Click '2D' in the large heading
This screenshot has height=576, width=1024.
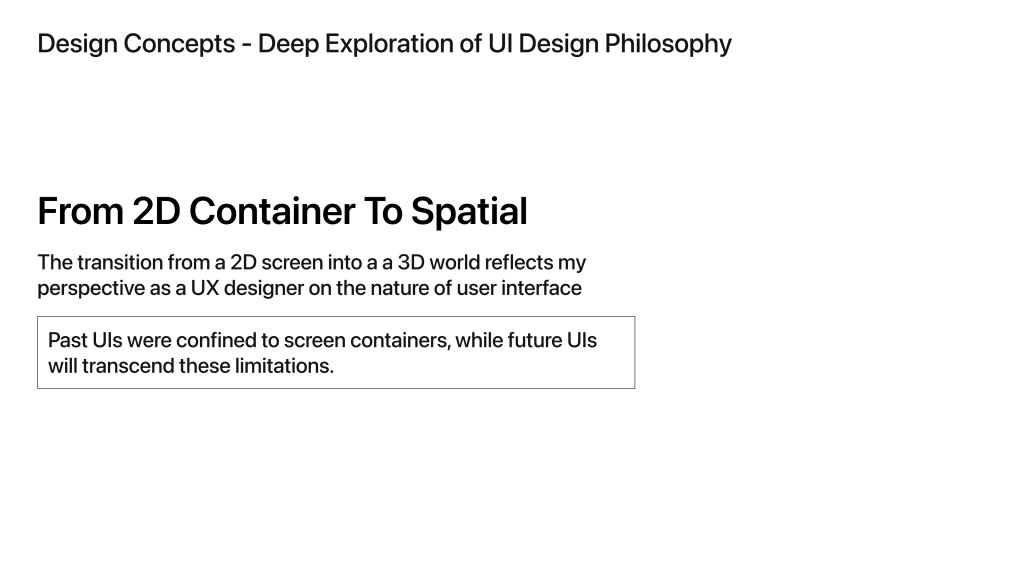point(156,211)
